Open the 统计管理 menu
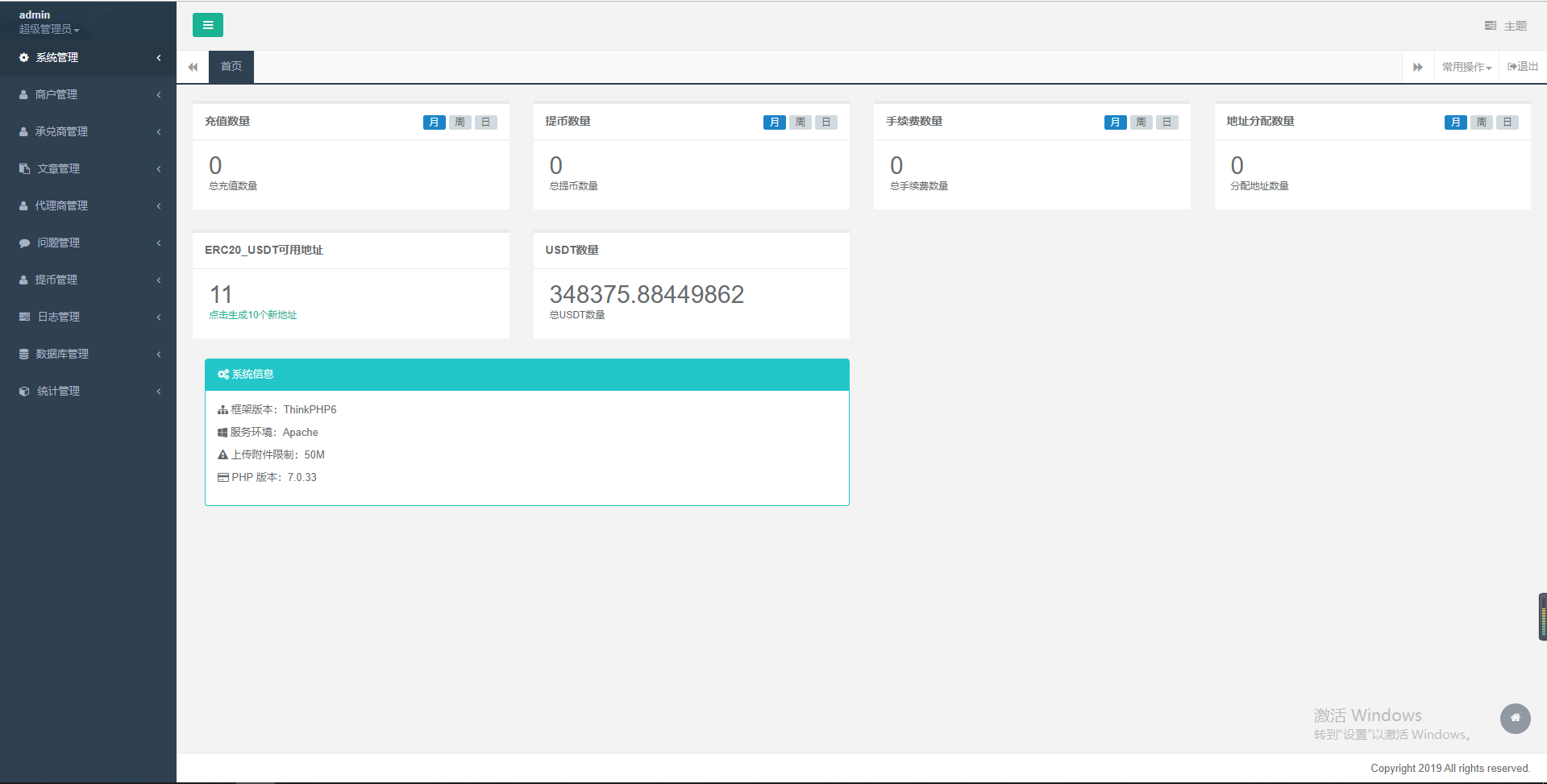Screen dimensions: 1547x784 click(89, 392)
